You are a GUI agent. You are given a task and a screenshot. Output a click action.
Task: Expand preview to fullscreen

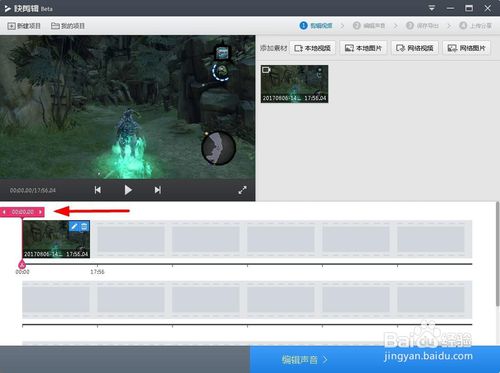pyautogui.click(x=243, y=190)
